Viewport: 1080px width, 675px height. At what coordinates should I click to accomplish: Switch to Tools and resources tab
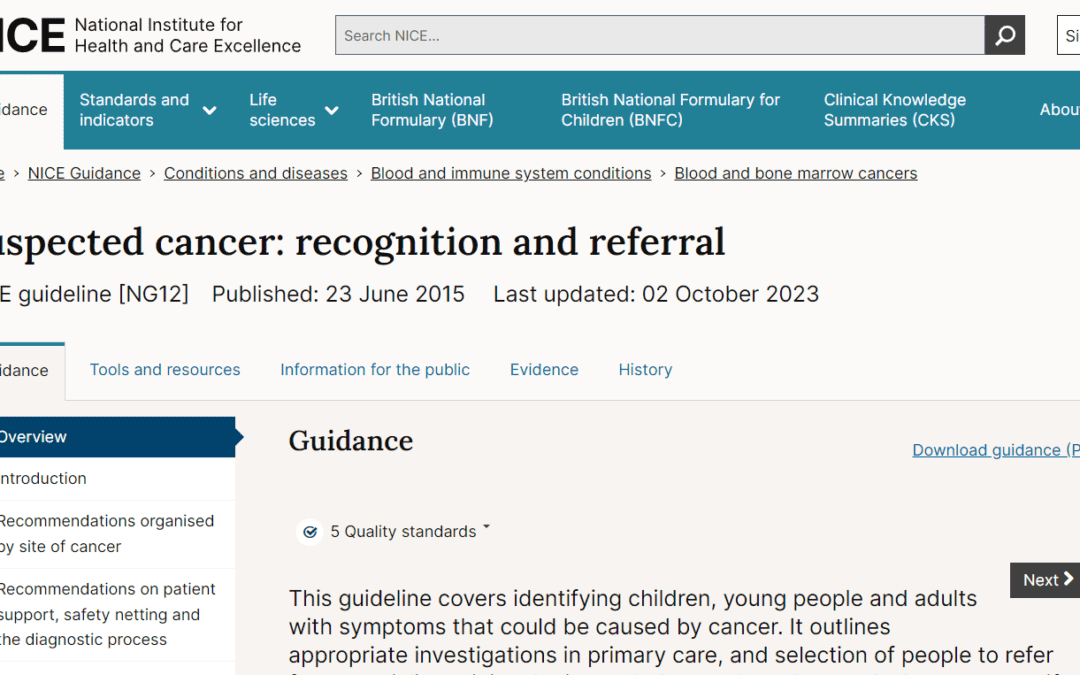coord(165,370)
